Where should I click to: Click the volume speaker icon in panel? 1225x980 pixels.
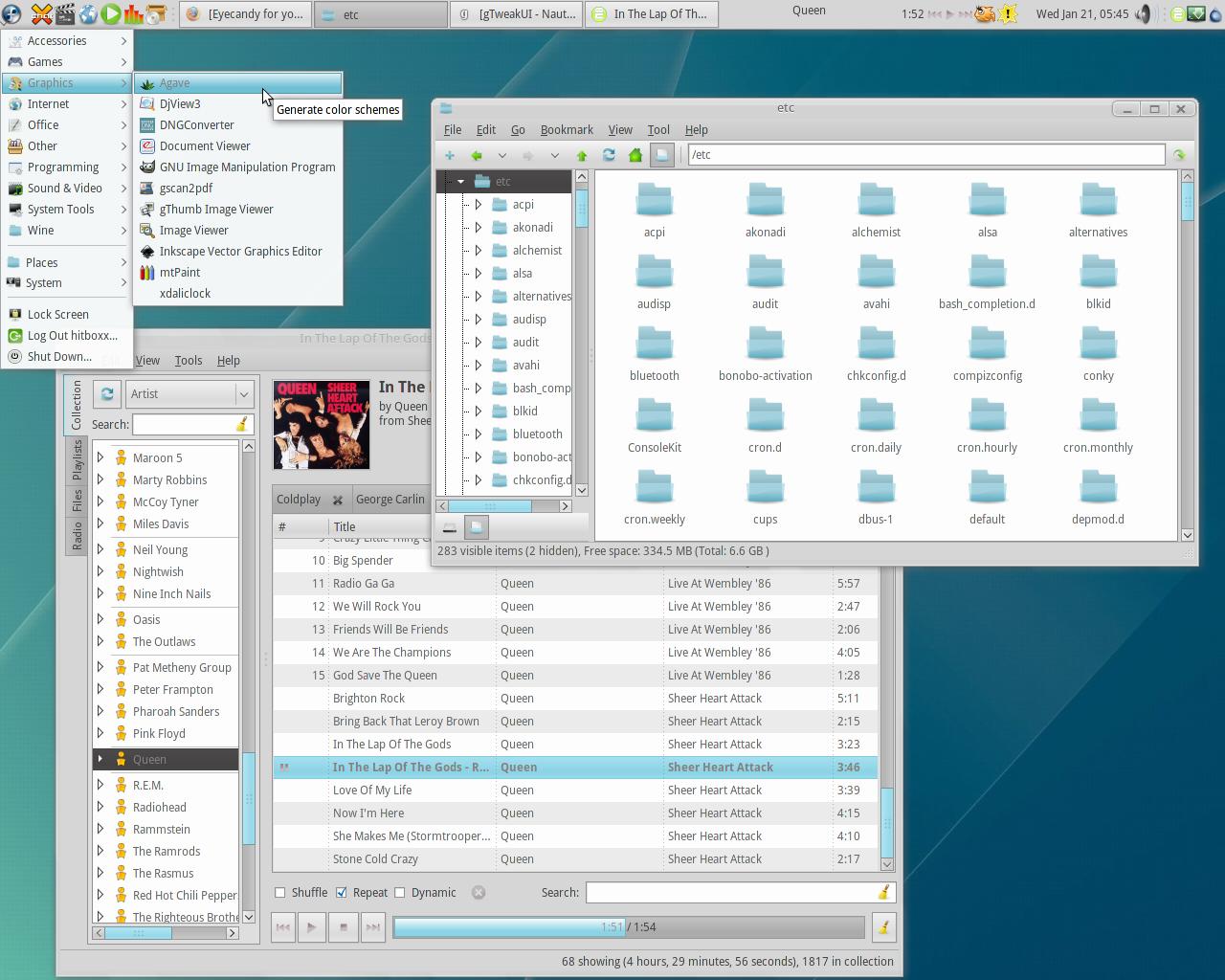[x=1144, y=14]
